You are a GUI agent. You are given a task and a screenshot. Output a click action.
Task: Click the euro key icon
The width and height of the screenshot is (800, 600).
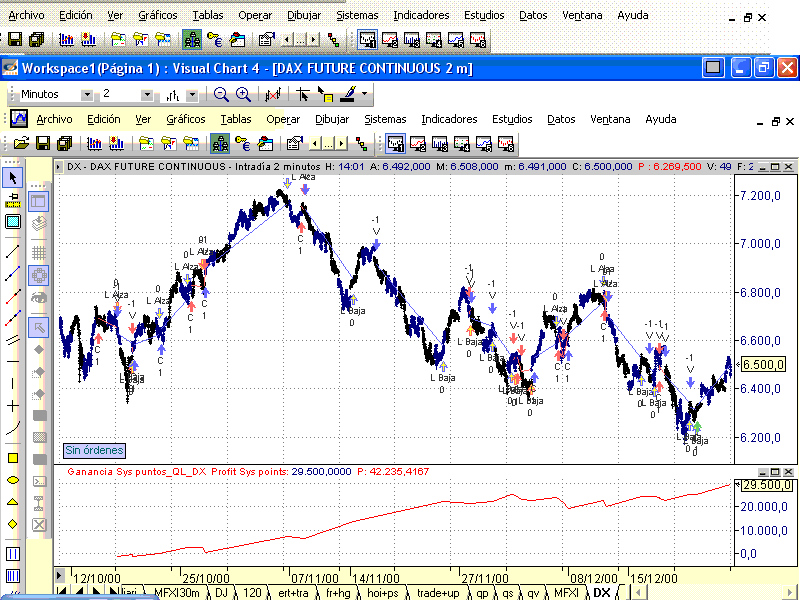(243, 144)
